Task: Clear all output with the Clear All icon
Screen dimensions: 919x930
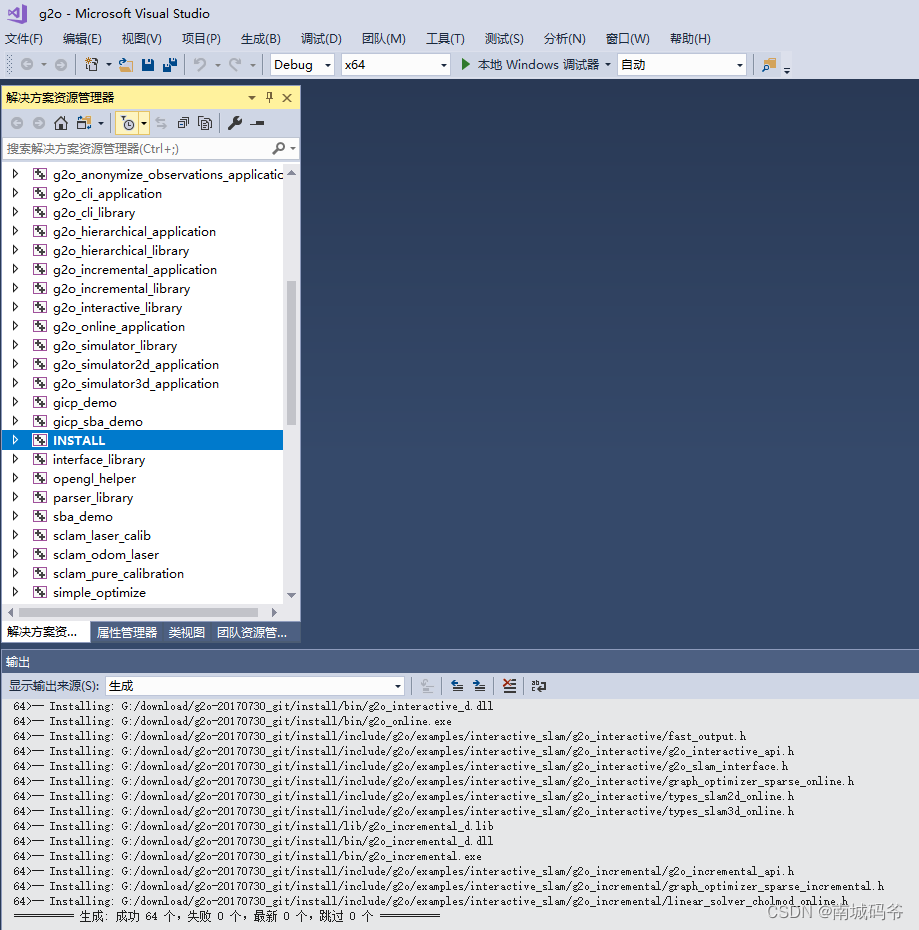Action: 509,686
